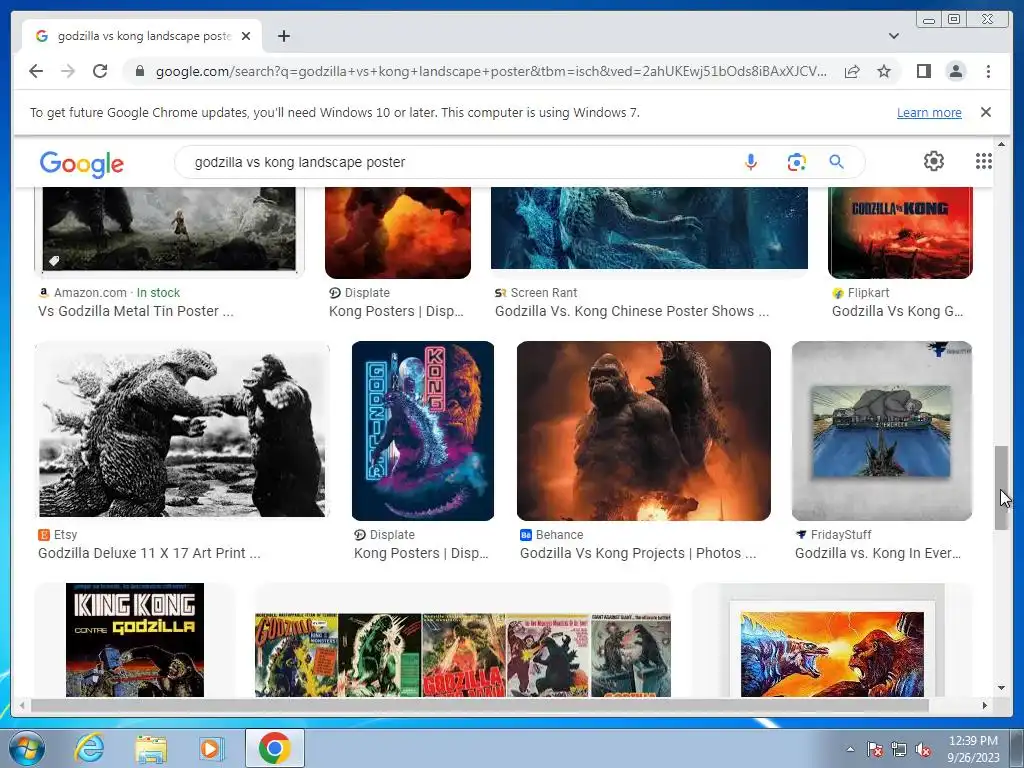This screenshot has width=1024, height=768.
Task: Show hidden system tray icons
Action: point(850,749)
